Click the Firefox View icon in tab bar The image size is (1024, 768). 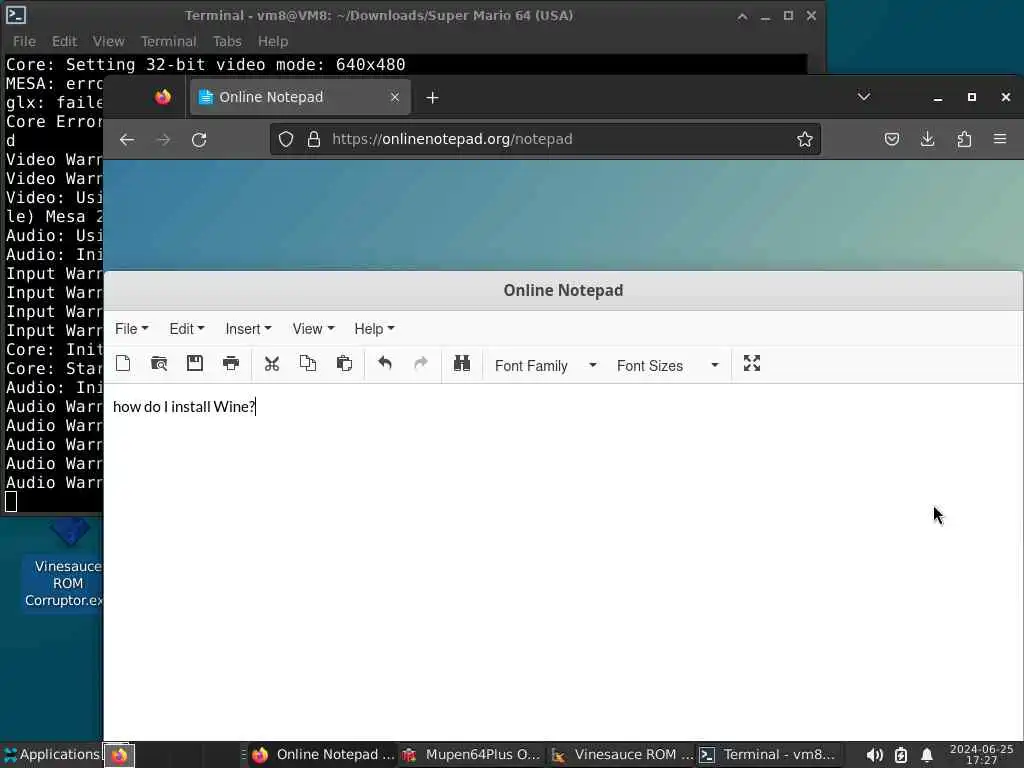point(163,97)
